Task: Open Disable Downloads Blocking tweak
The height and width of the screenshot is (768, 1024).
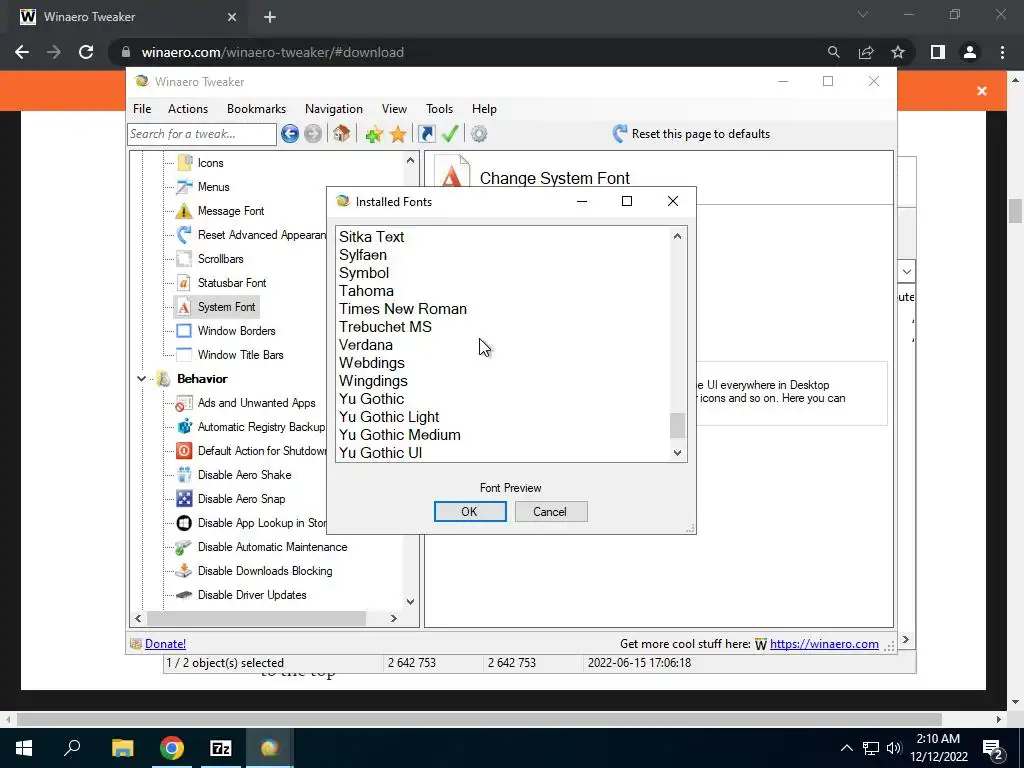Action: click(x=265, y=571)
